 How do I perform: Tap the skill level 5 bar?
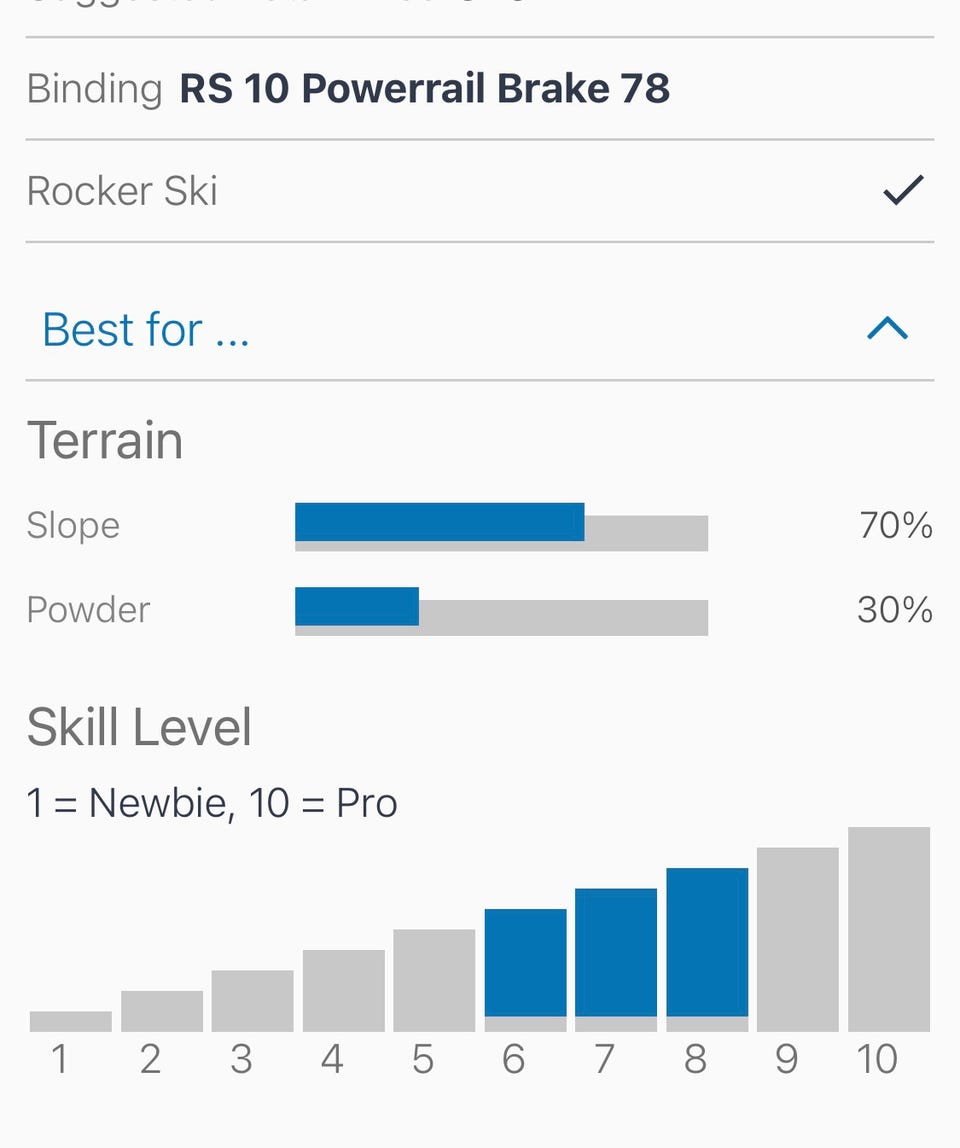point(434,979)
